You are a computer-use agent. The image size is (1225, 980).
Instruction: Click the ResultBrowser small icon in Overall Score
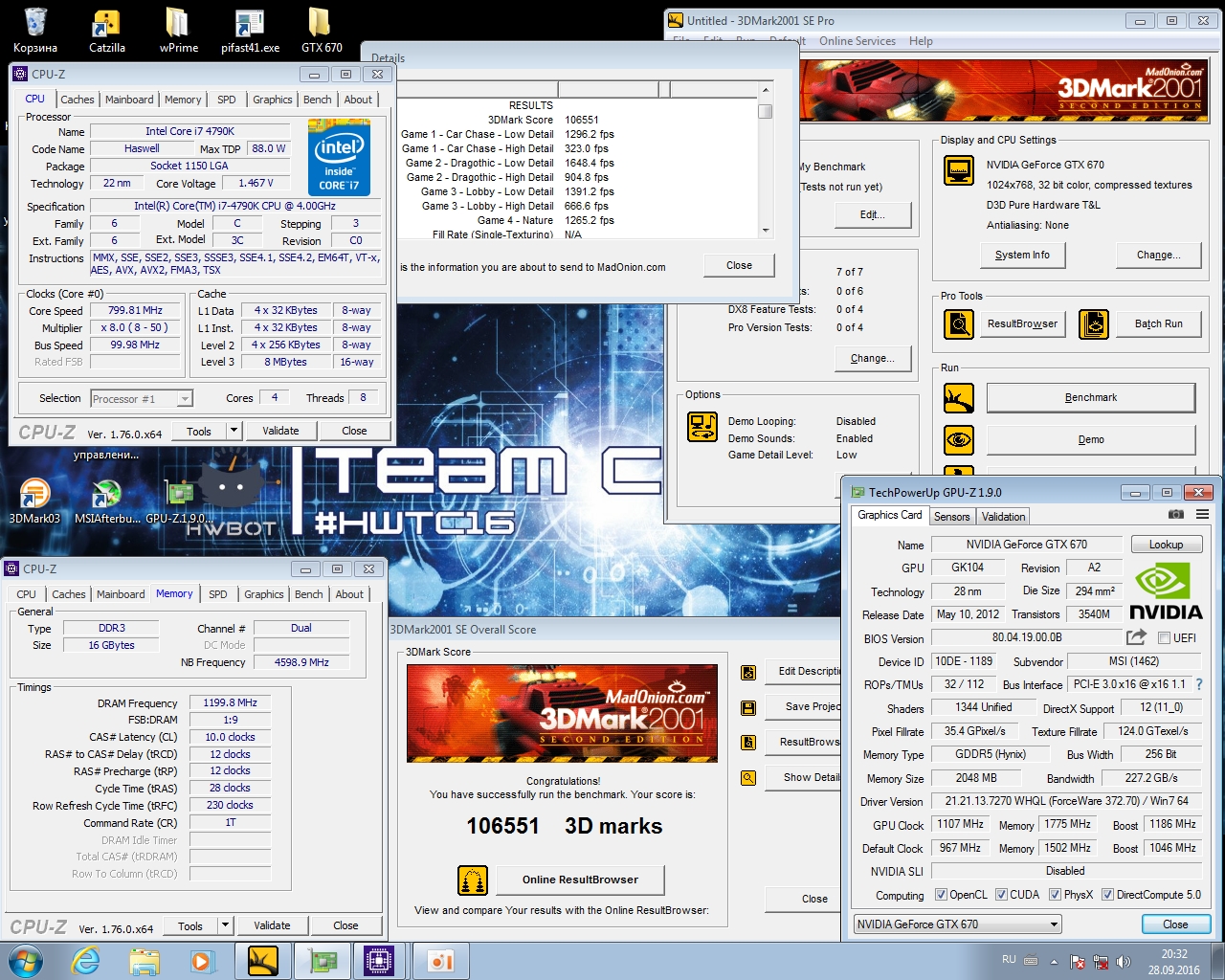[x=748, y=743]
